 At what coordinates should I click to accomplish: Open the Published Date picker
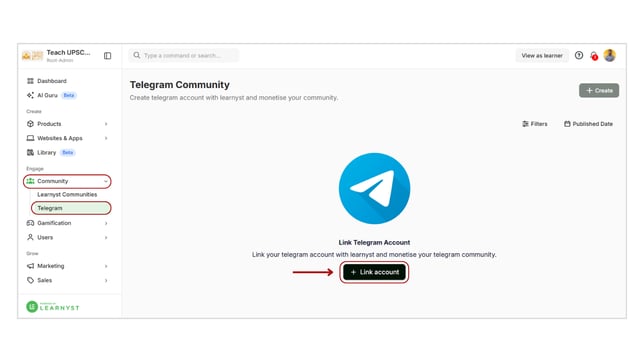pyautogui.click(x=588, y=124)
